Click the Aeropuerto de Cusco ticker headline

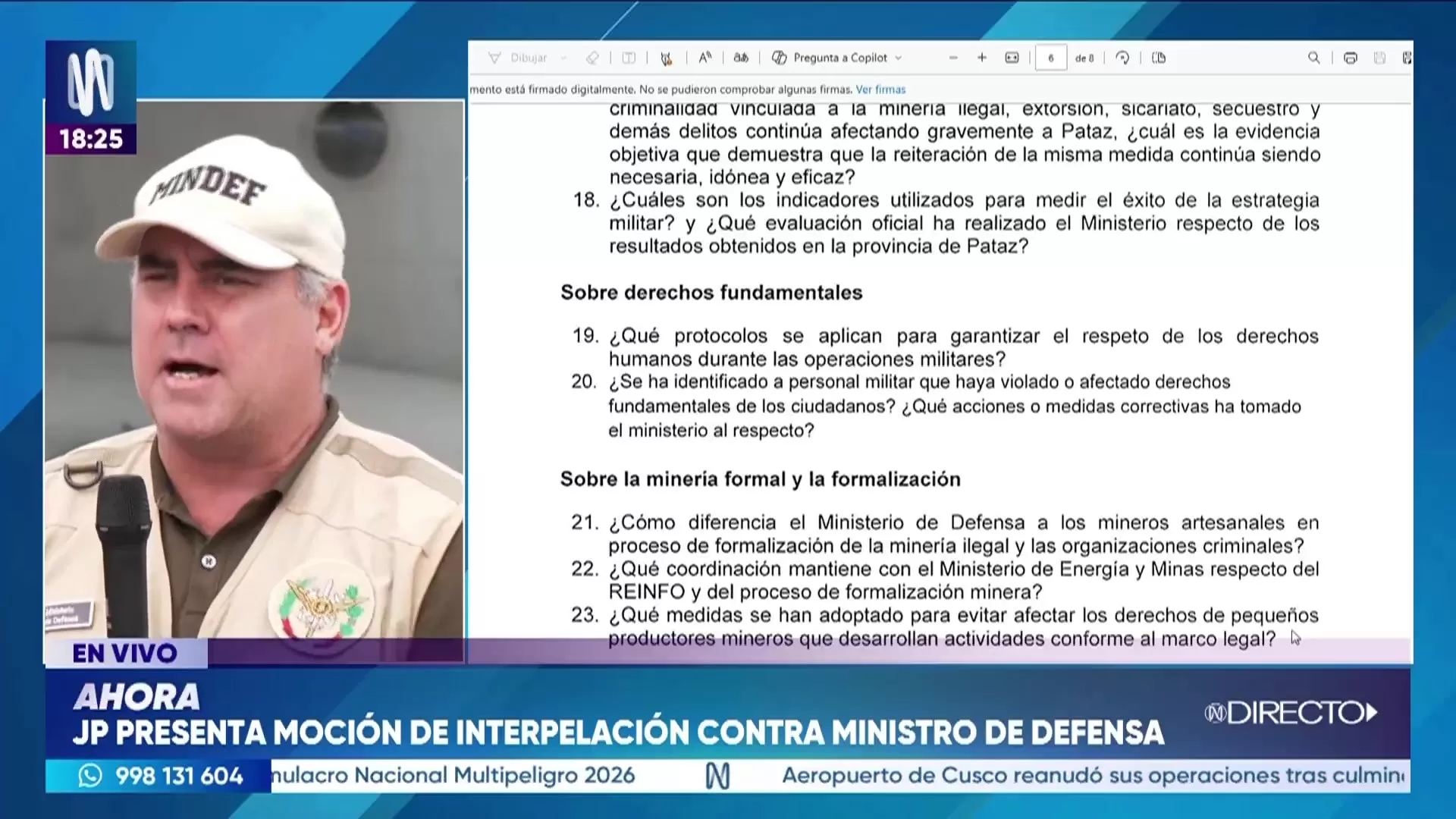pyautogui.click(x=1094, y=776)
